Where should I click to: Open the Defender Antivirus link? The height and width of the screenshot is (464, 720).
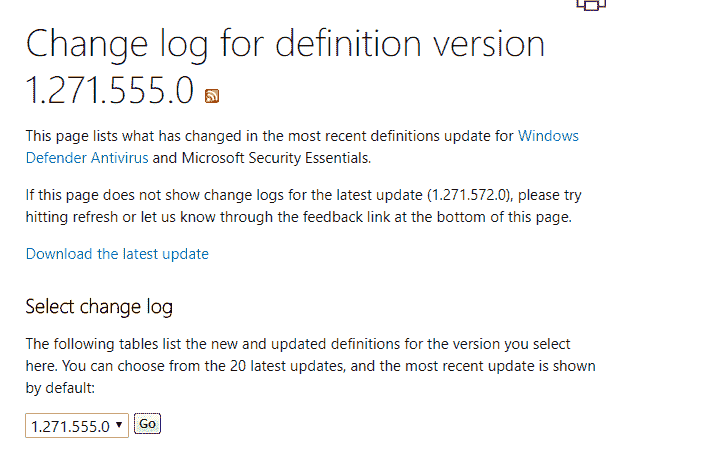87,158
